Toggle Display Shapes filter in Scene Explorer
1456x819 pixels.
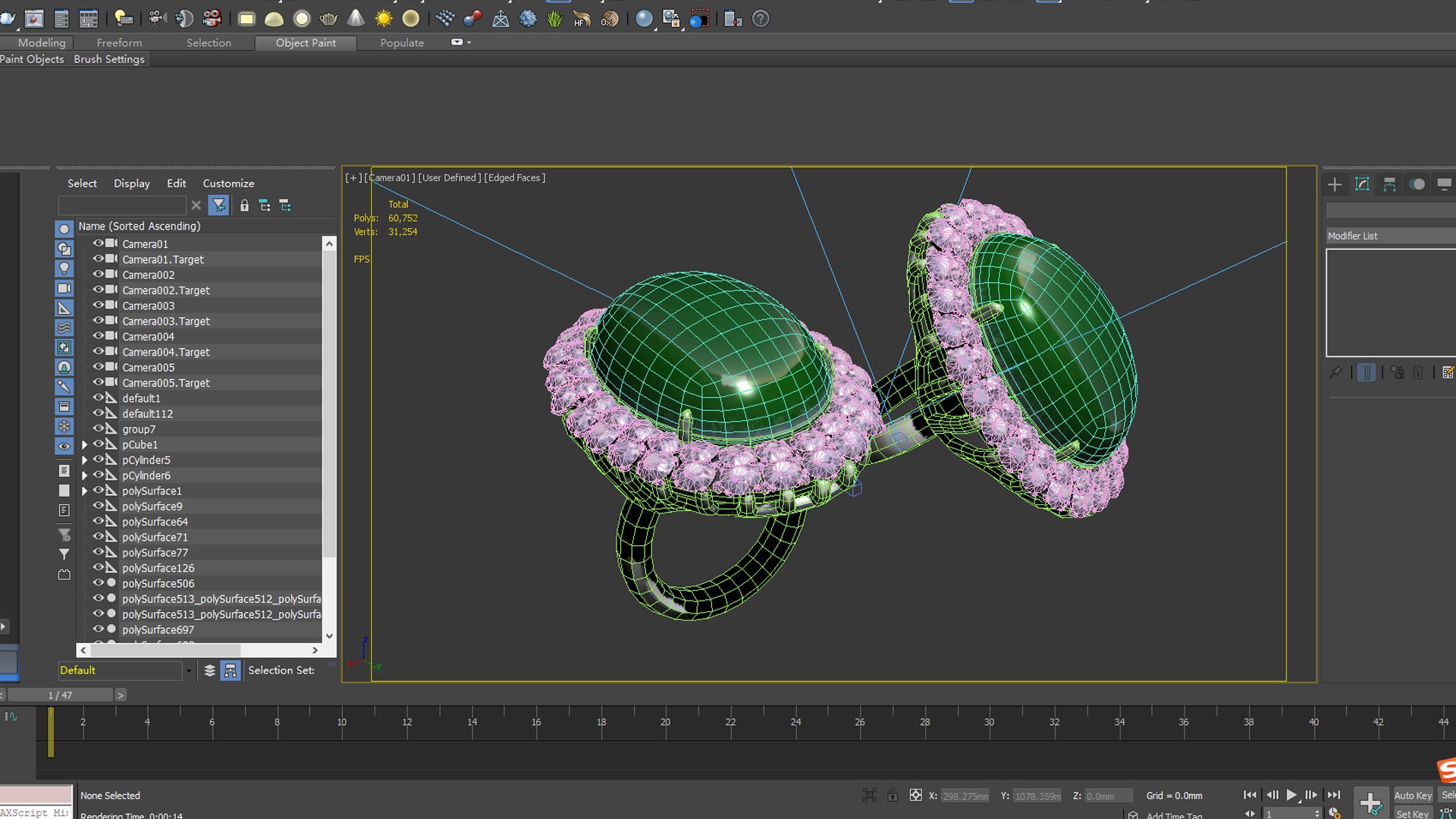[64, 249]
